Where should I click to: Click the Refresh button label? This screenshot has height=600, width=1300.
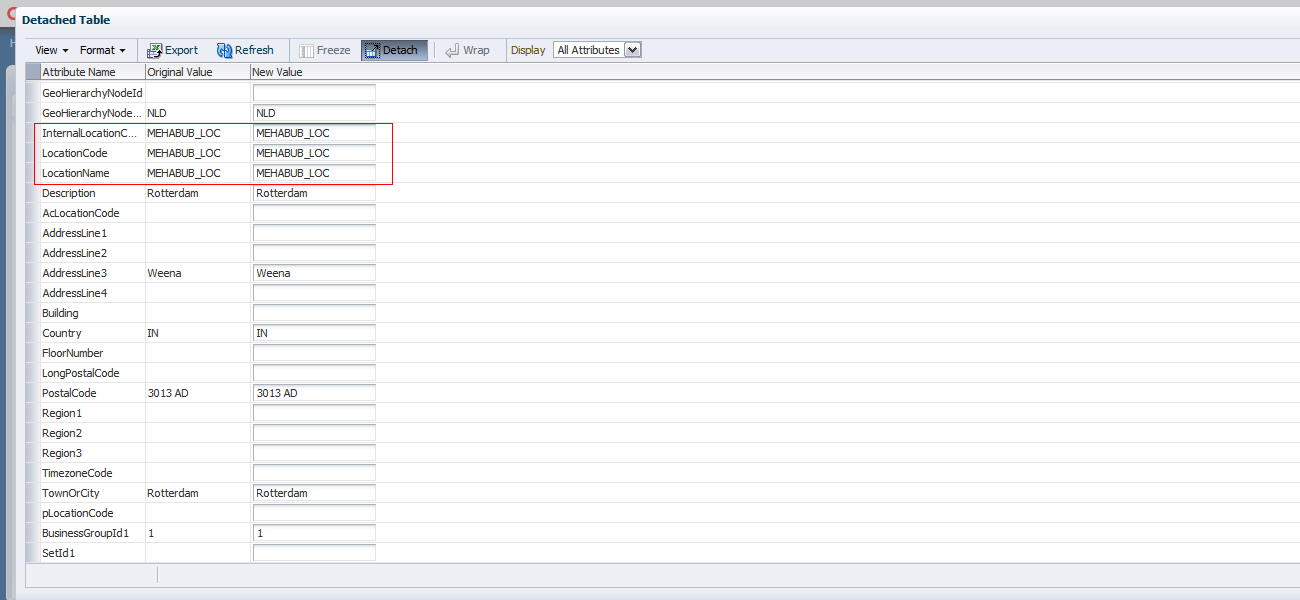point(252,49)
